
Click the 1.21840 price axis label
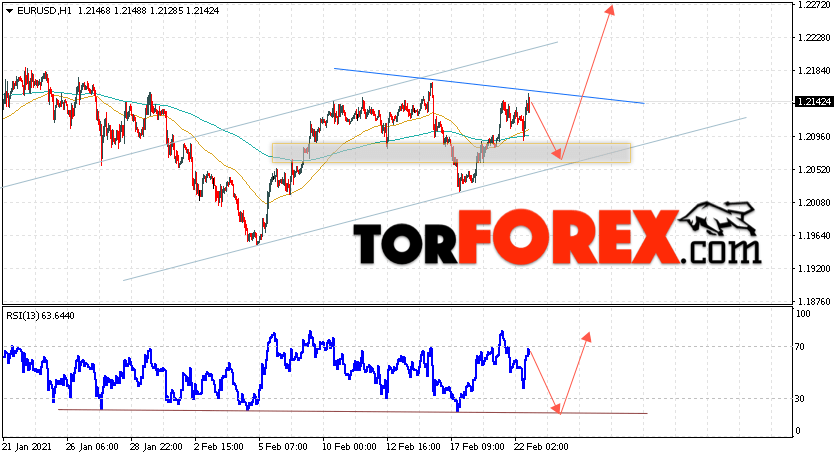tap(814, 71)
